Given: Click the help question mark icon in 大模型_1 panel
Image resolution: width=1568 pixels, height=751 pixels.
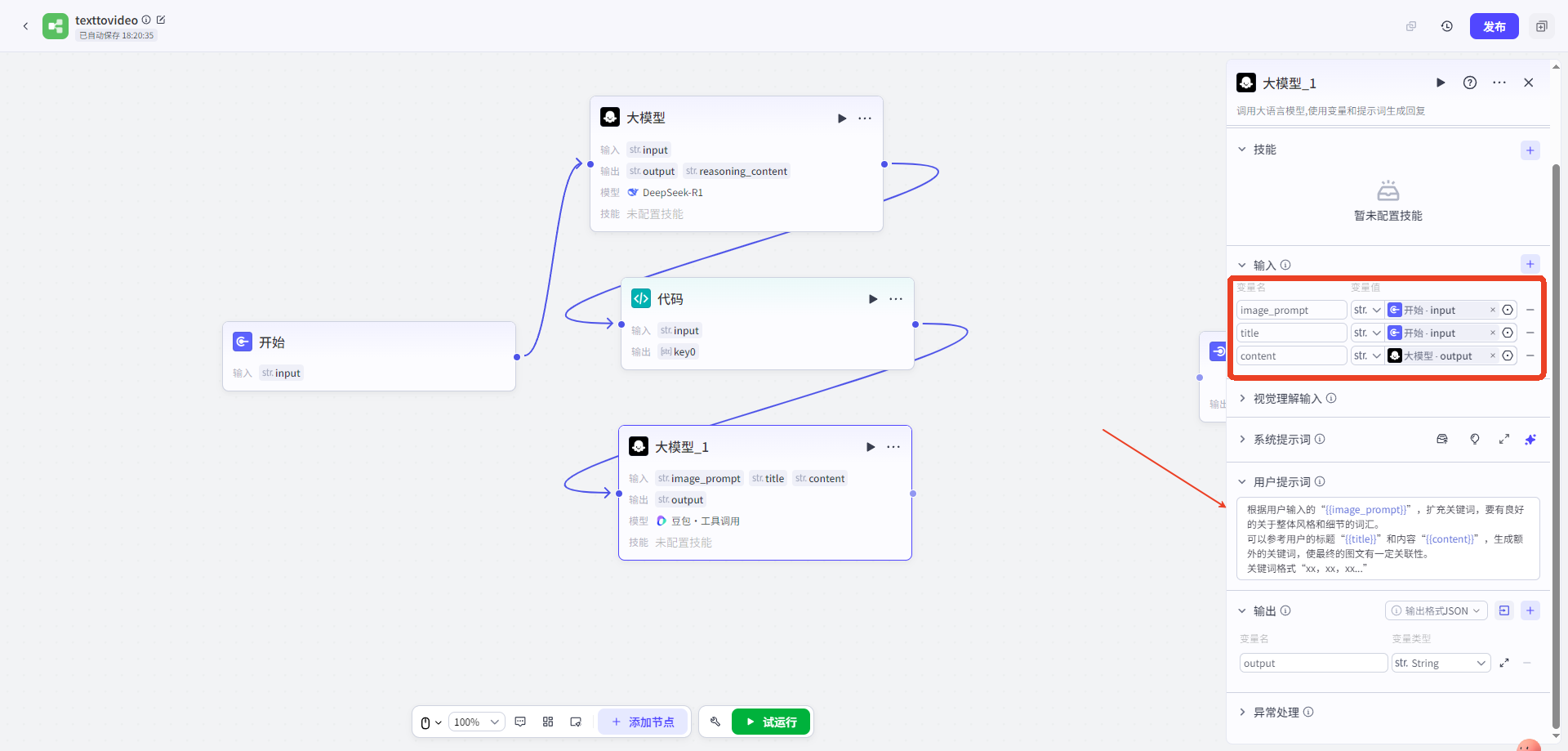Looking at the screenshot, I should pyautogui.click(x=1469, y=83).
